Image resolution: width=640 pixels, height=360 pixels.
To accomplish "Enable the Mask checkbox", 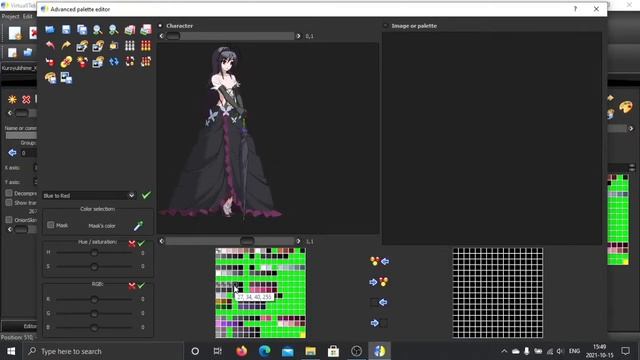I will 51,225.
